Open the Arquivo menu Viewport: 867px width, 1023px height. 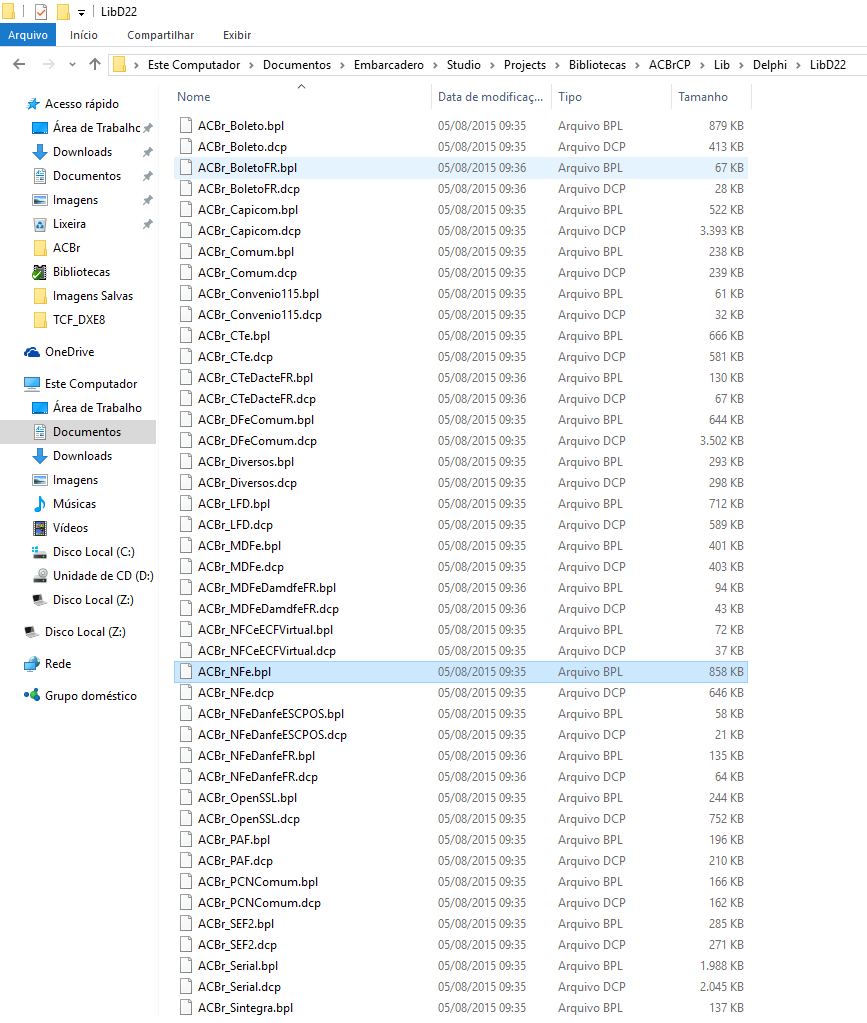tap(27, 35)
